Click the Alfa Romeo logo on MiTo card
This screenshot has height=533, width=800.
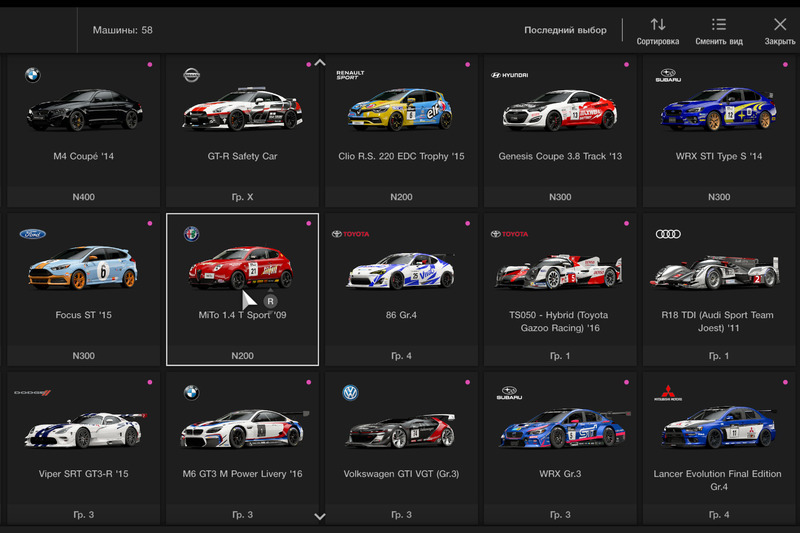tap(191, 234)
